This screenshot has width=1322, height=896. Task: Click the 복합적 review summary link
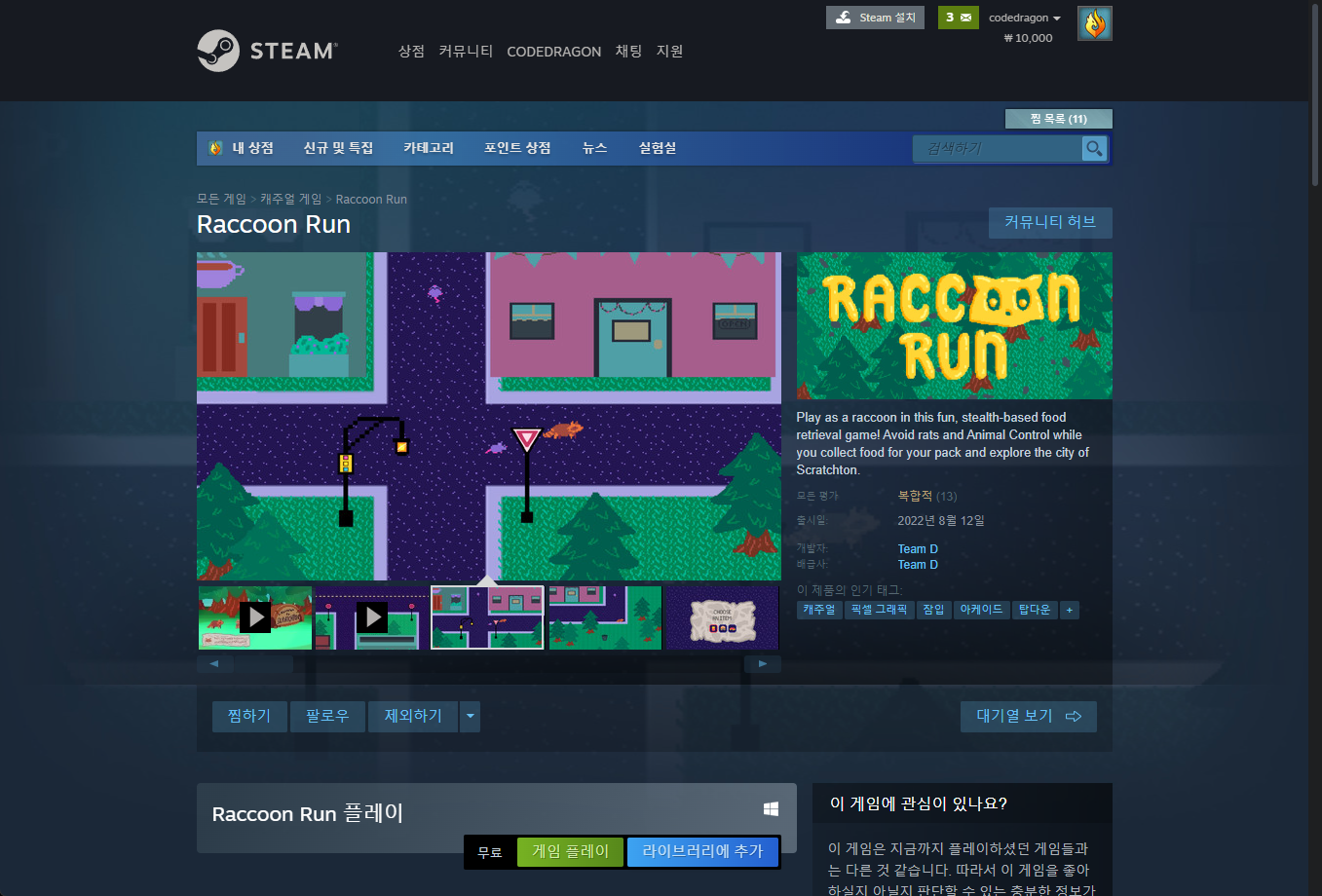click(x=915, y=496)
